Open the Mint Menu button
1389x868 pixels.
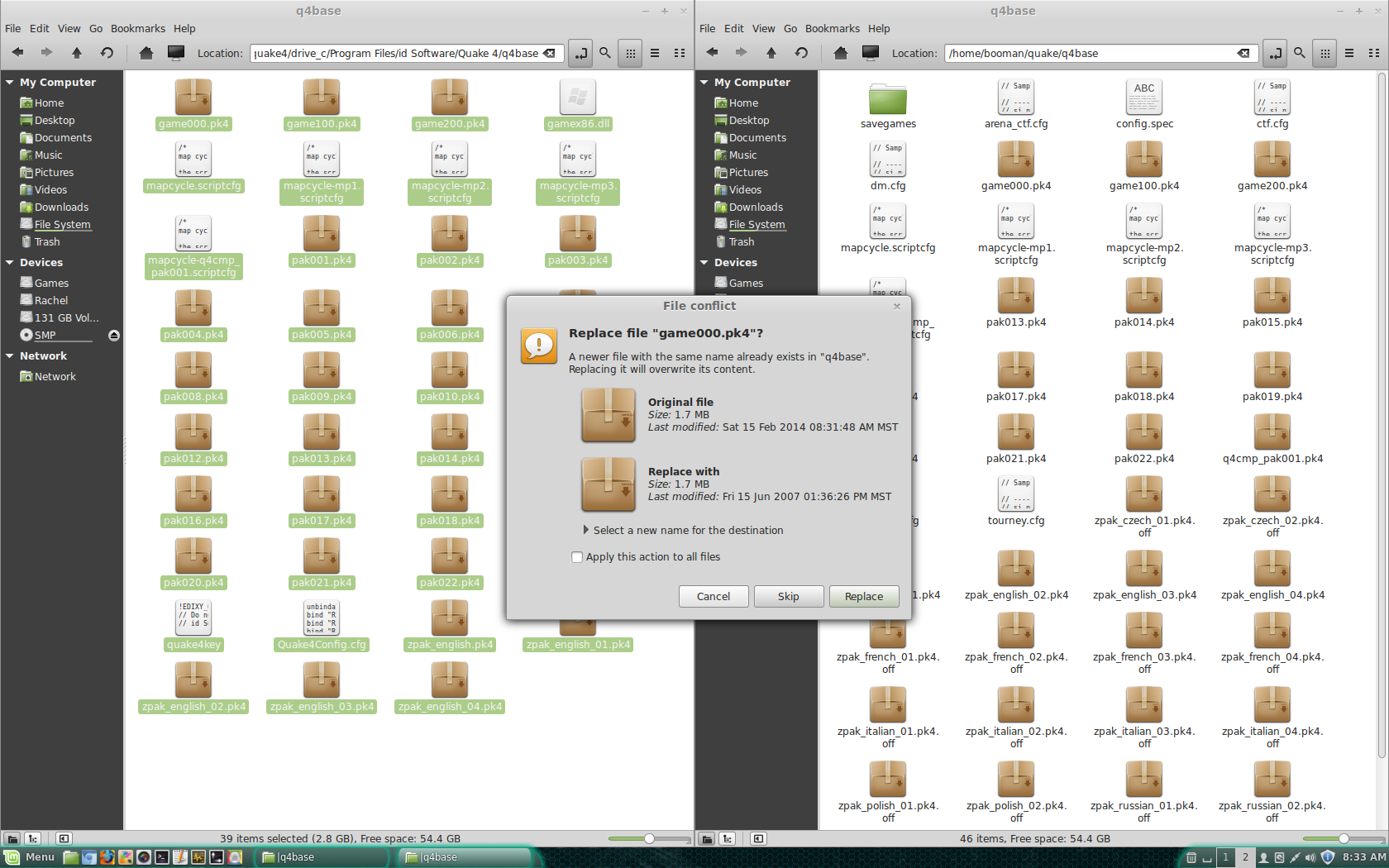pyautogui.click(x=30, y=857)
